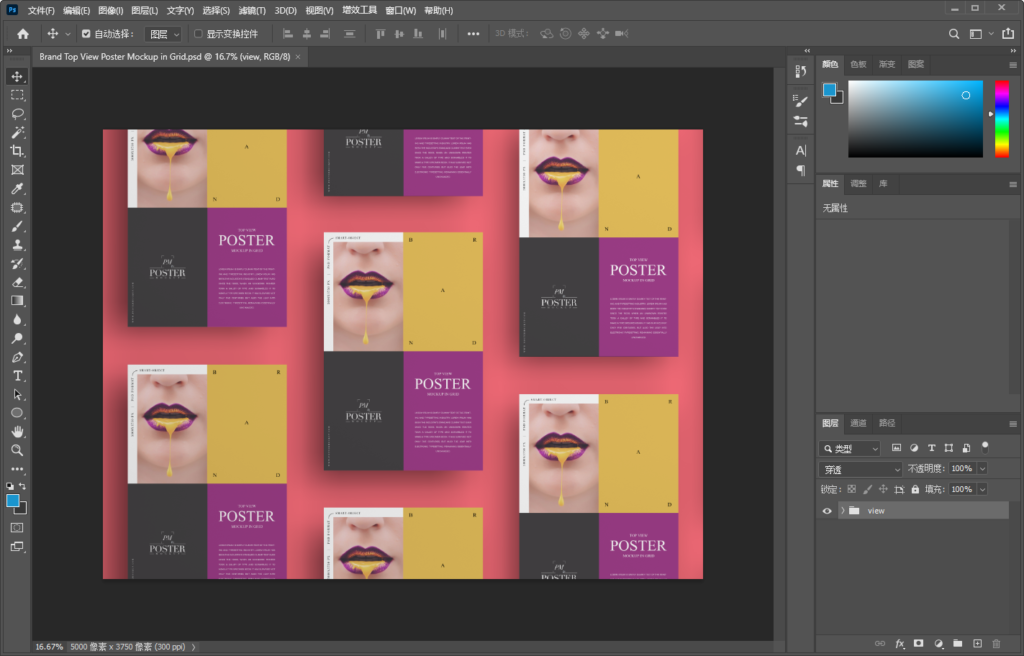Screen dimensions: 1024x656
Task: Go to Photoshop home screen
Action: [x=23, y=34]
